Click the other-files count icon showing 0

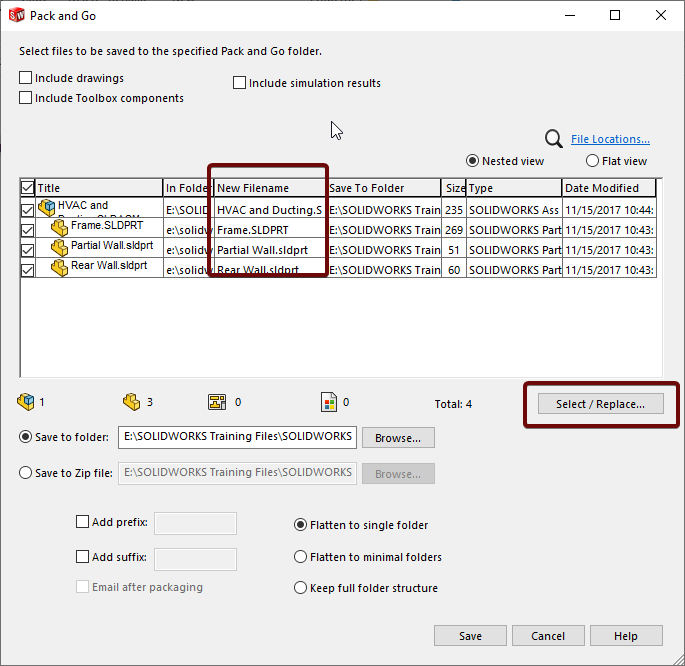point(329,402)
